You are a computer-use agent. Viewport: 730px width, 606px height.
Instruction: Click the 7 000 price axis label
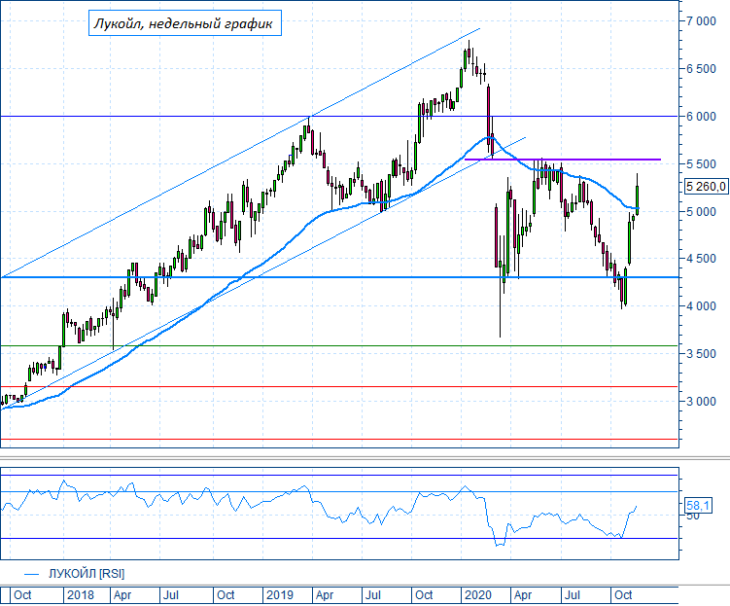[x=701, y=21]
